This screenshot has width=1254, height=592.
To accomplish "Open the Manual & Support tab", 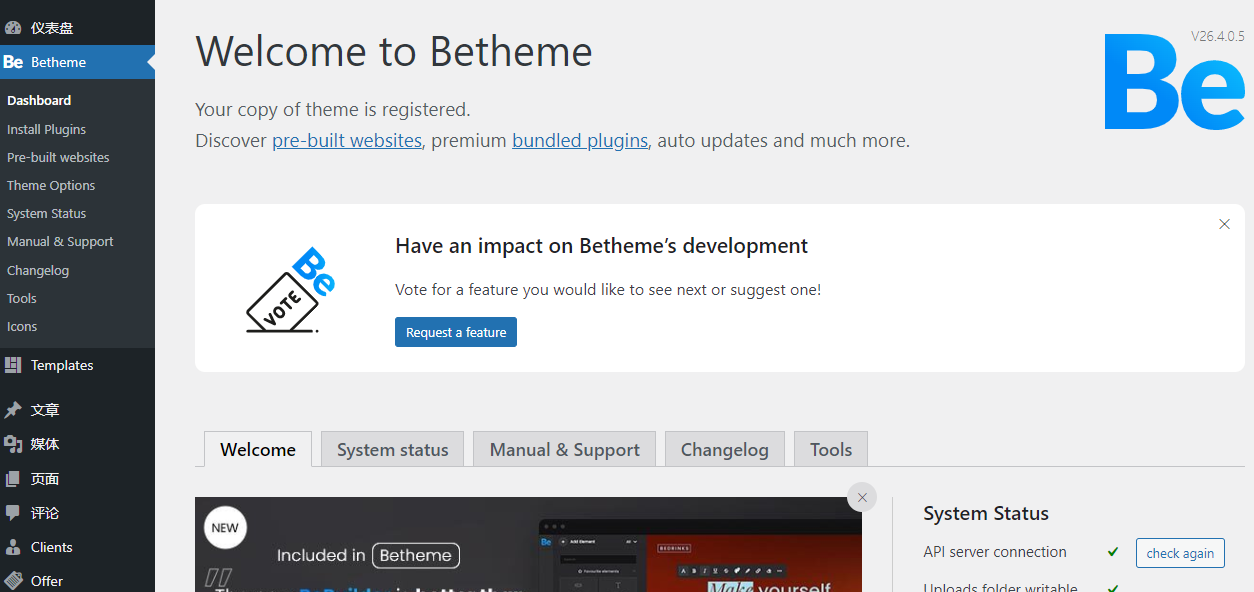I will pos(564,450).
